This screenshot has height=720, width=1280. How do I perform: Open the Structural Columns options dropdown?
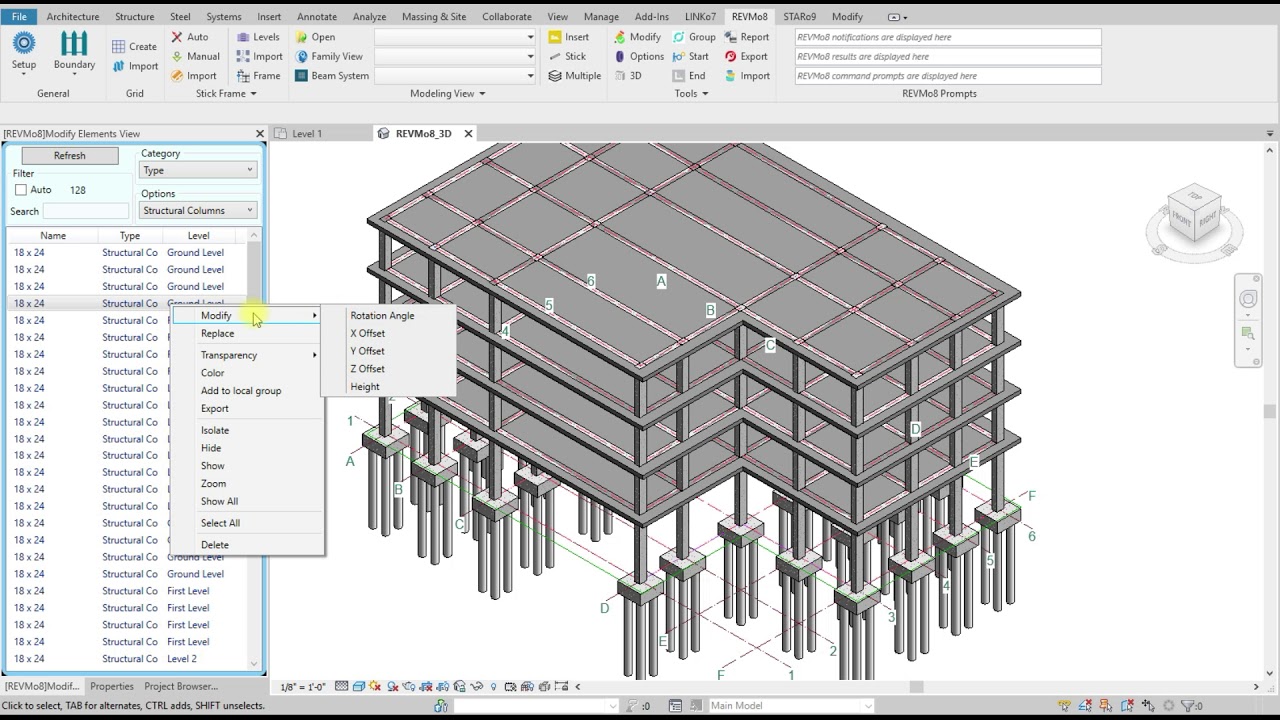197,210
